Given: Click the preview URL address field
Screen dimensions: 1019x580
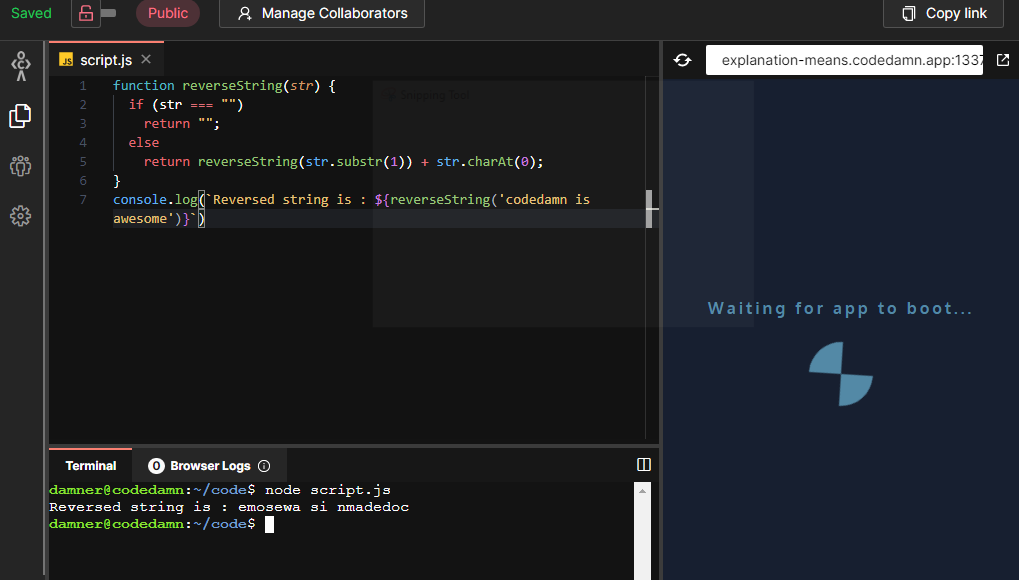Looking at the screenshot, I should coord(844,60).
